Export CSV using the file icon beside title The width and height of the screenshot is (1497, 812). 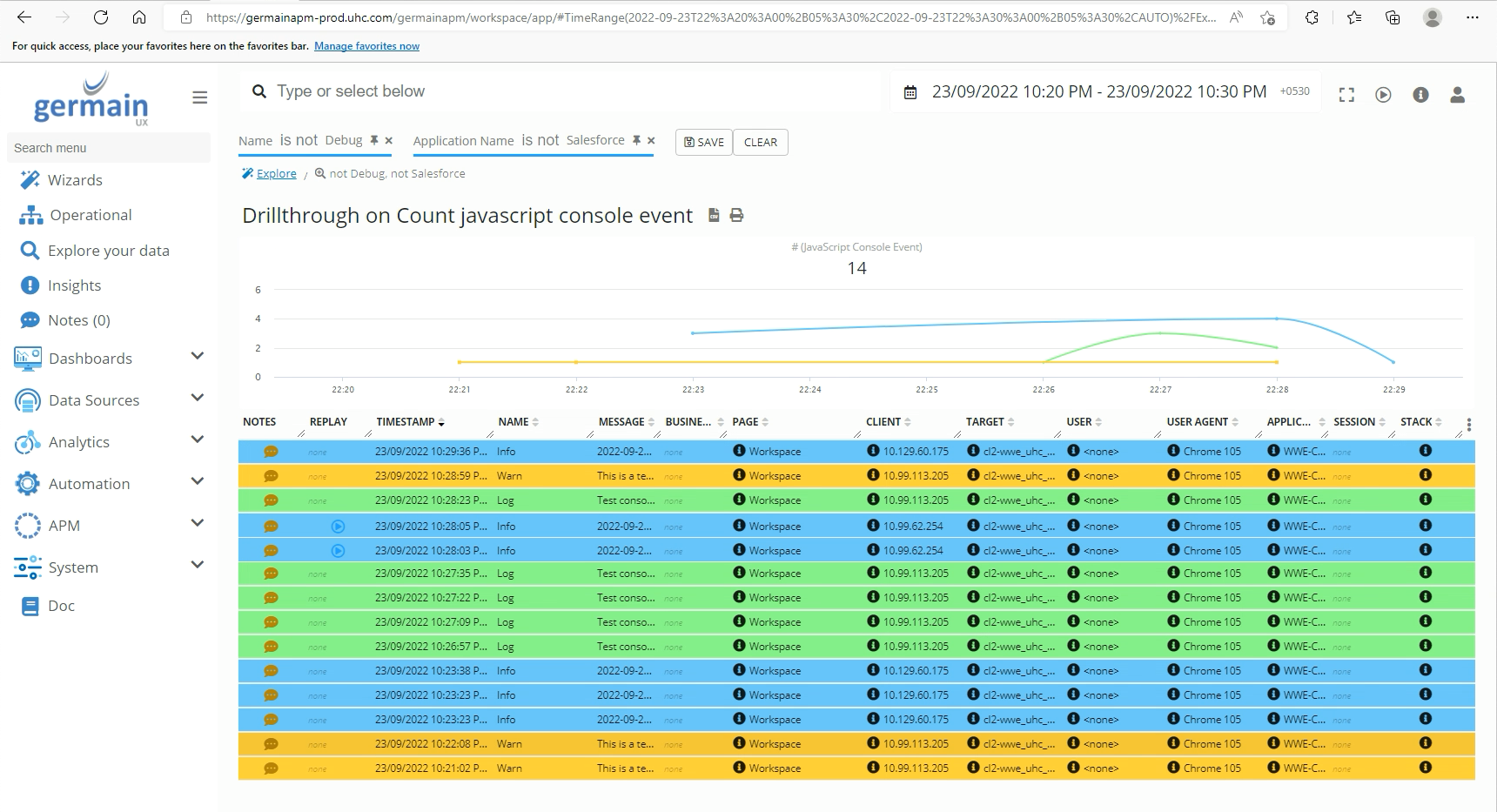714,215
